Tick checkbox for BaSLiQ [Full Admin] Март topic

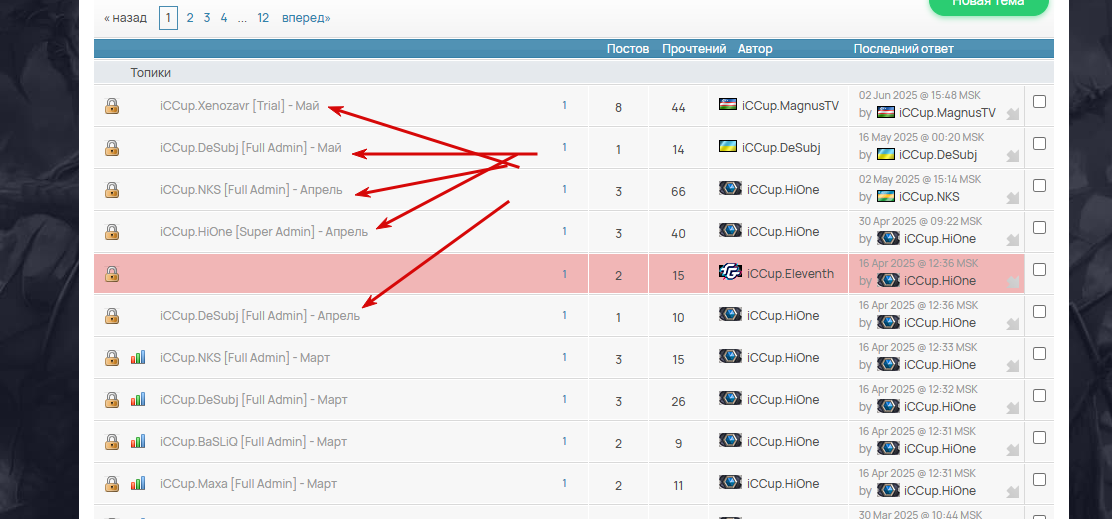pos(1039,437)
